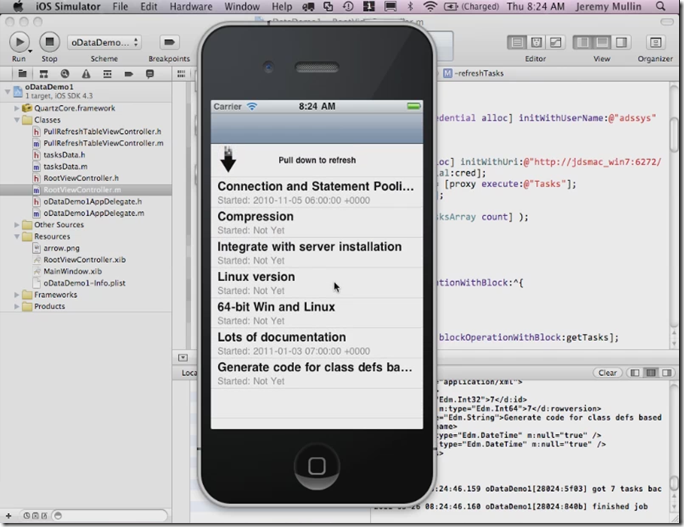Collapse the Classes folder group
684x527 pixels.
pyautogui.click(x=17, y=120)
